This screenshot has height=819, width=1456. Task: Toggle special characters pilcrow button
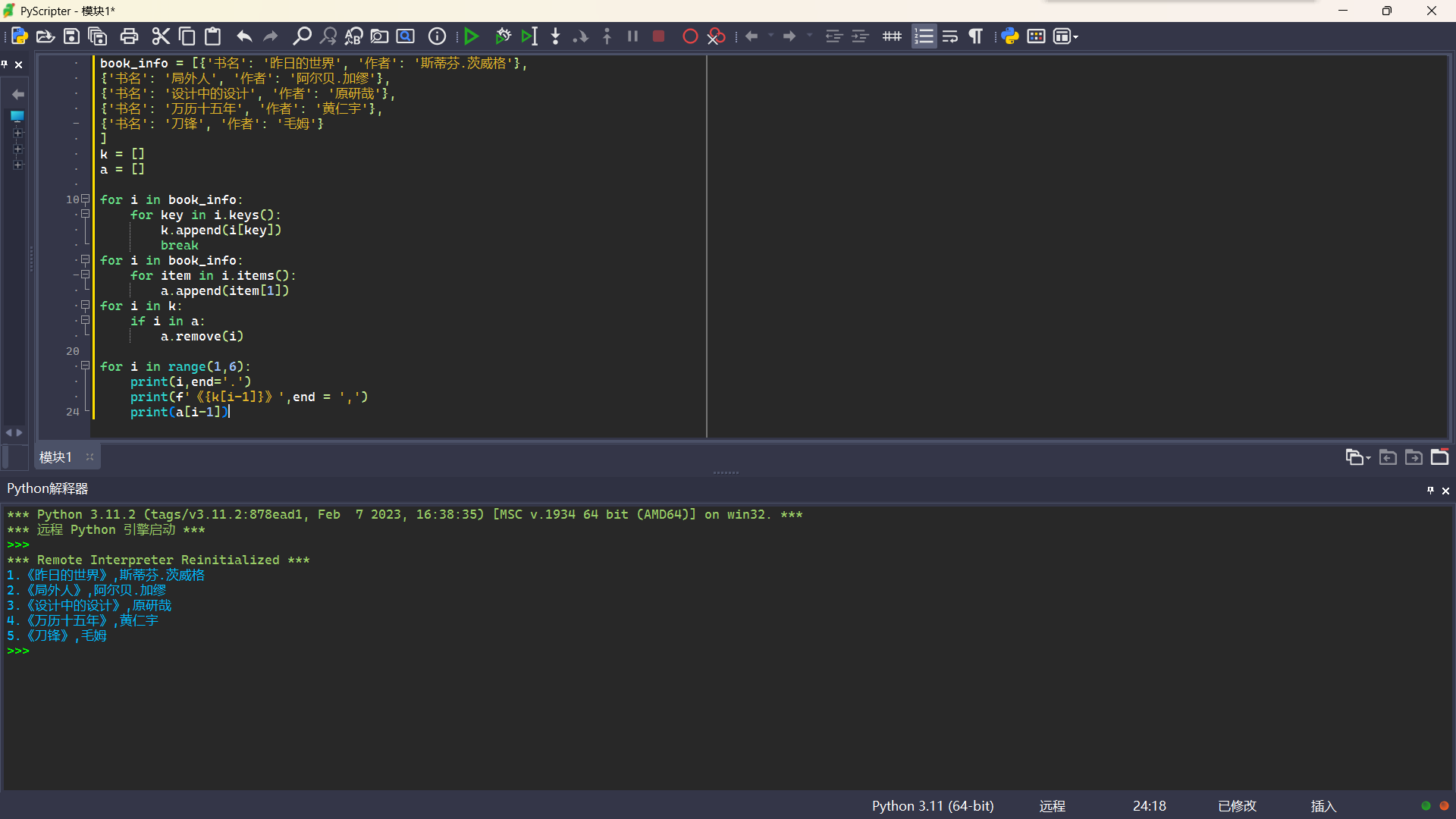(x=976, y=36)
